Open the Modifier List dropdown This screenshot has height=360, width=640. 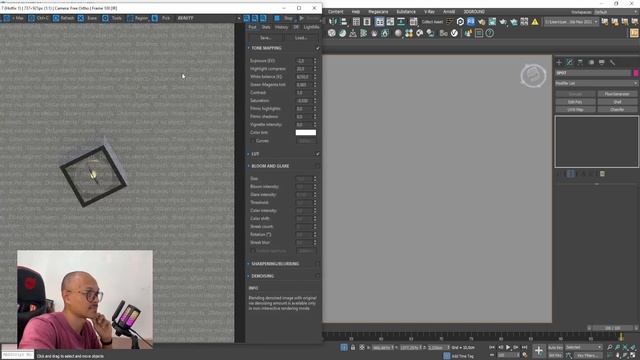click(596, 83)
